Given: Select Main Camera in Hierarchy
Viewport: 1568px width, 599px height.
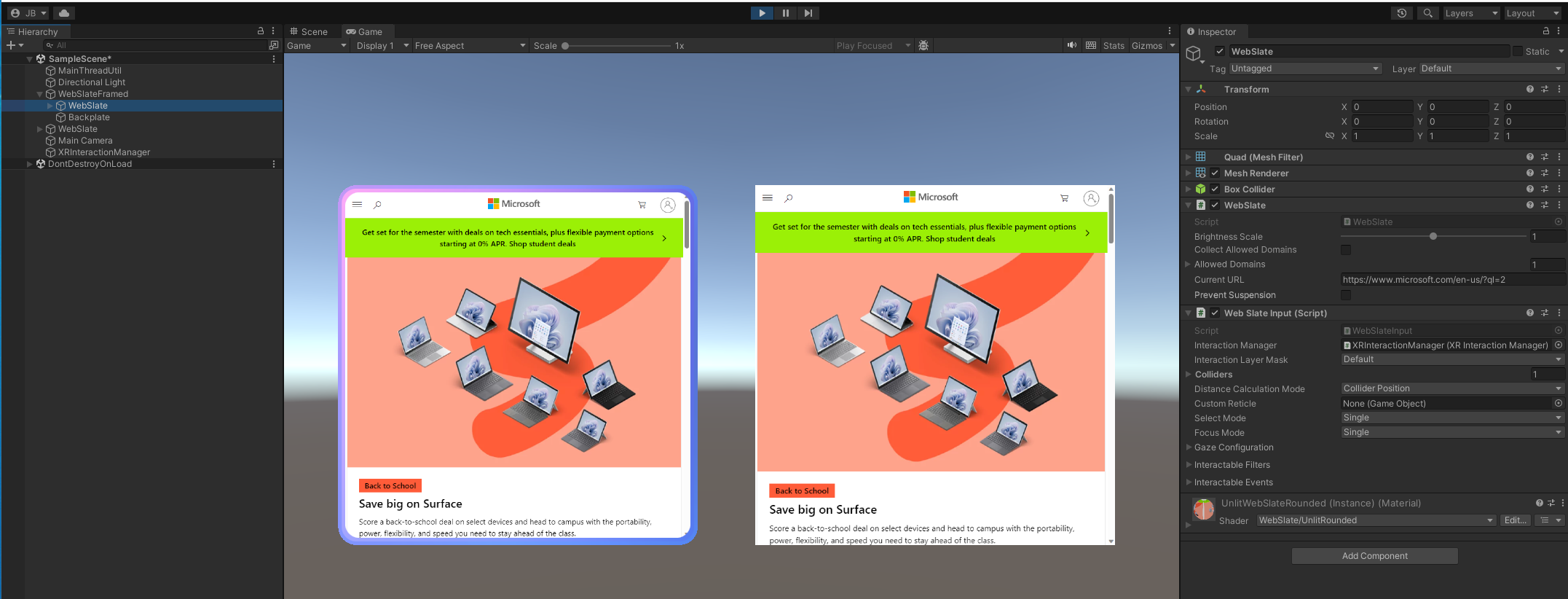Looking at the screenshot, I should click(x=85, y=141).
